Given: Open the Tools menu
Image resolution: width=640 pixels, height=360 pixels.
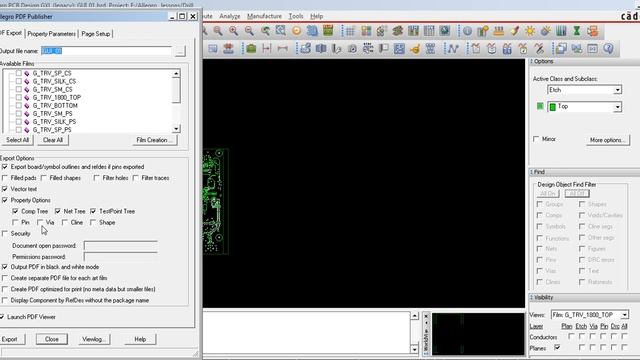Looking at the screenshot, I should (x=296, y=16).
